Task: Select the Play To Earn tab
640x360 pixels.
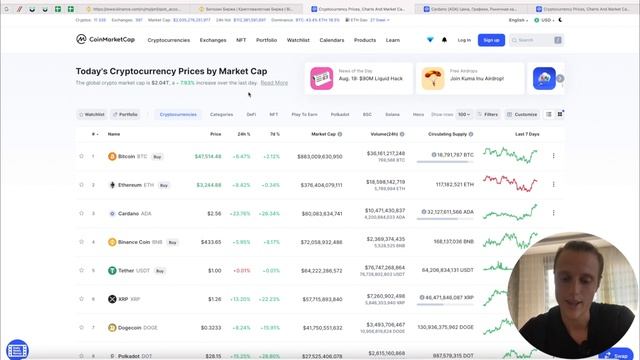Action: [x=304, y=114]
